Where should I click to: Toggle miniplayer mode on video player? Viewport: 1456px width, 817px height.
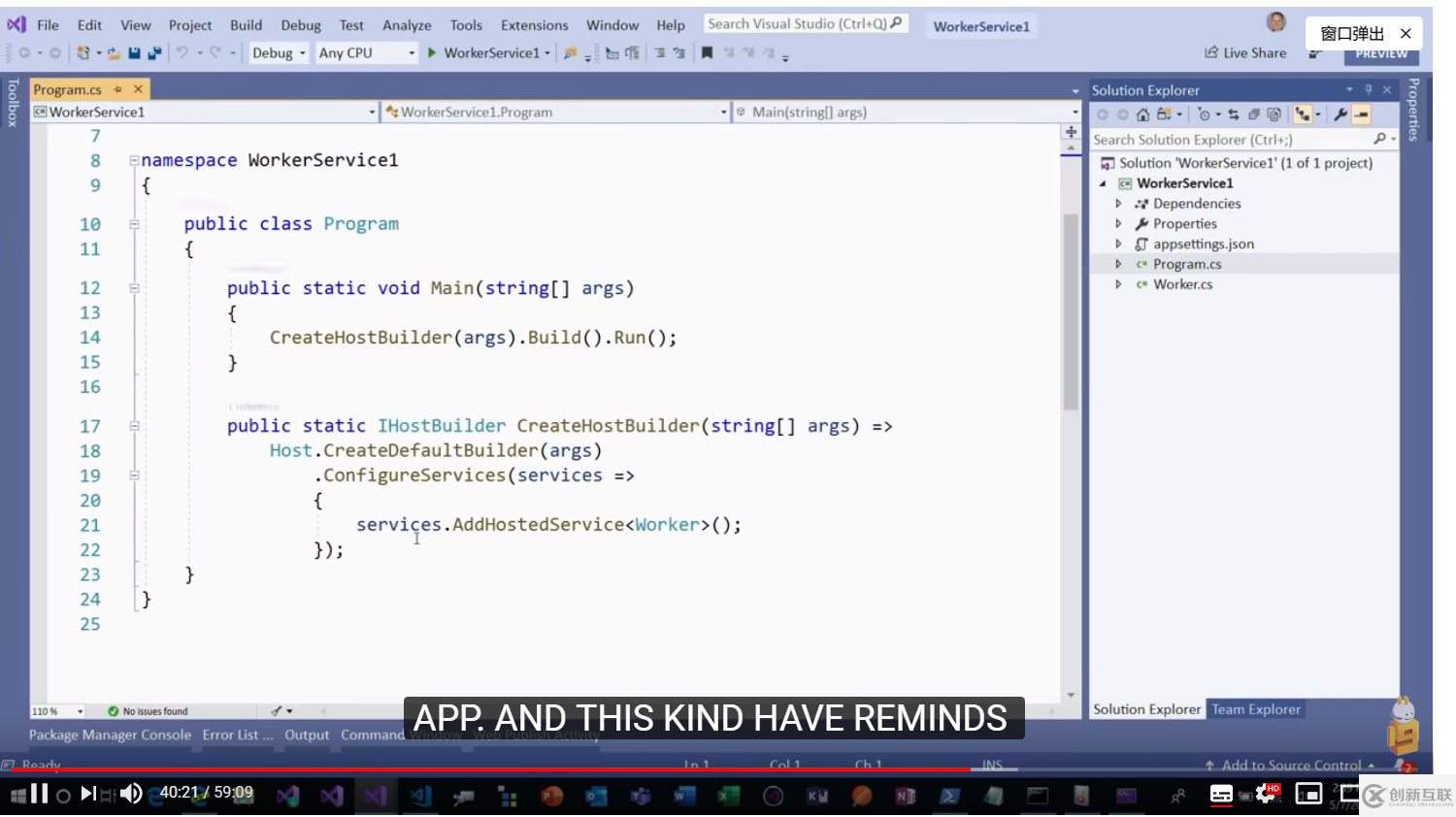(1308, 795)
